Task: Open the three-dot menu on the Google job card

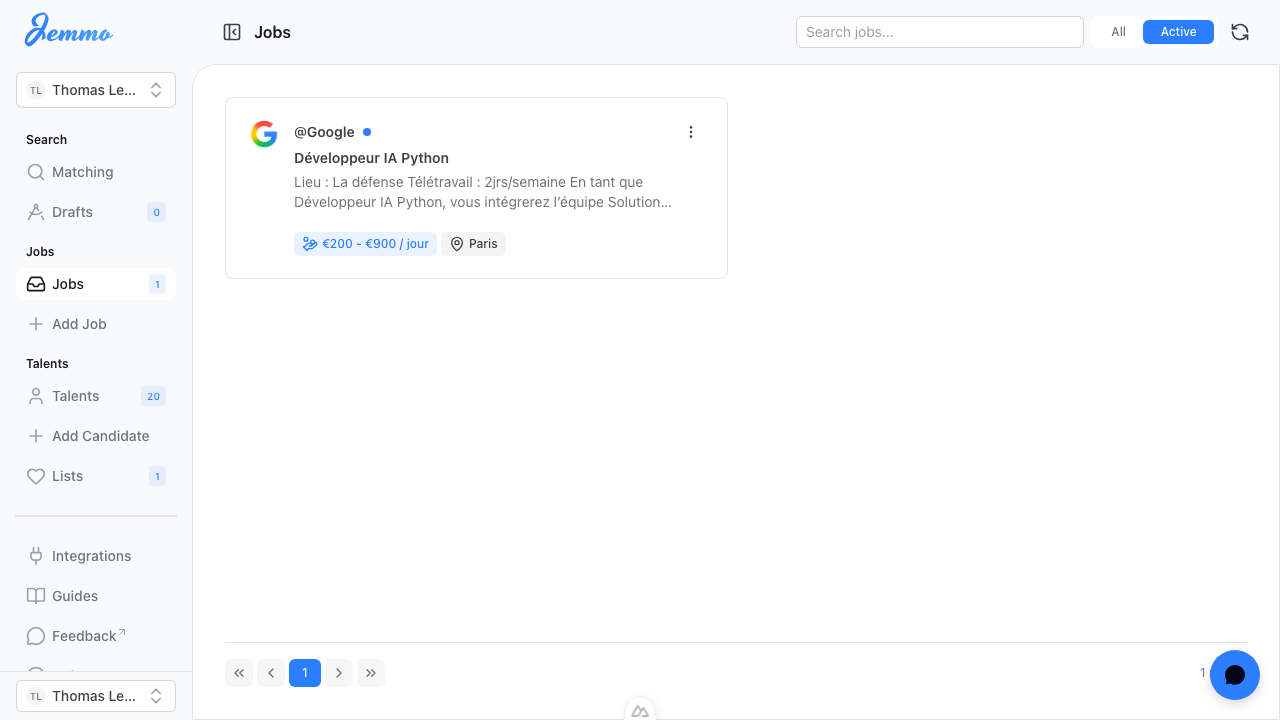Action: [690, 131]
